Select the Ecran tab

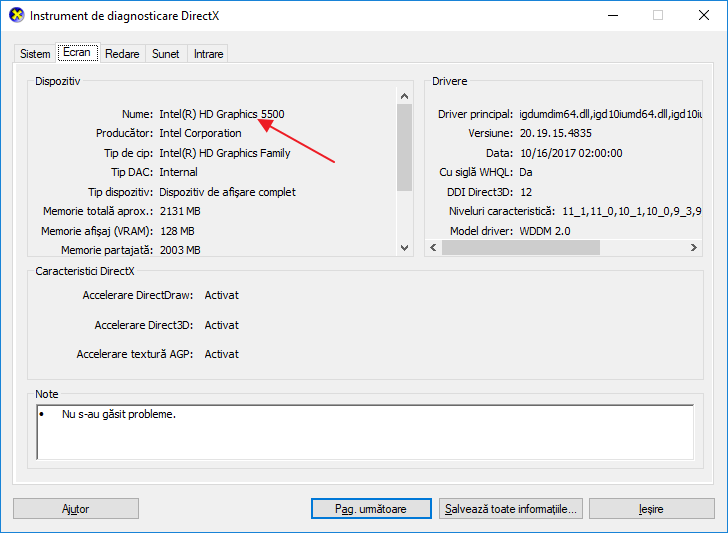(x=77, y=52)
